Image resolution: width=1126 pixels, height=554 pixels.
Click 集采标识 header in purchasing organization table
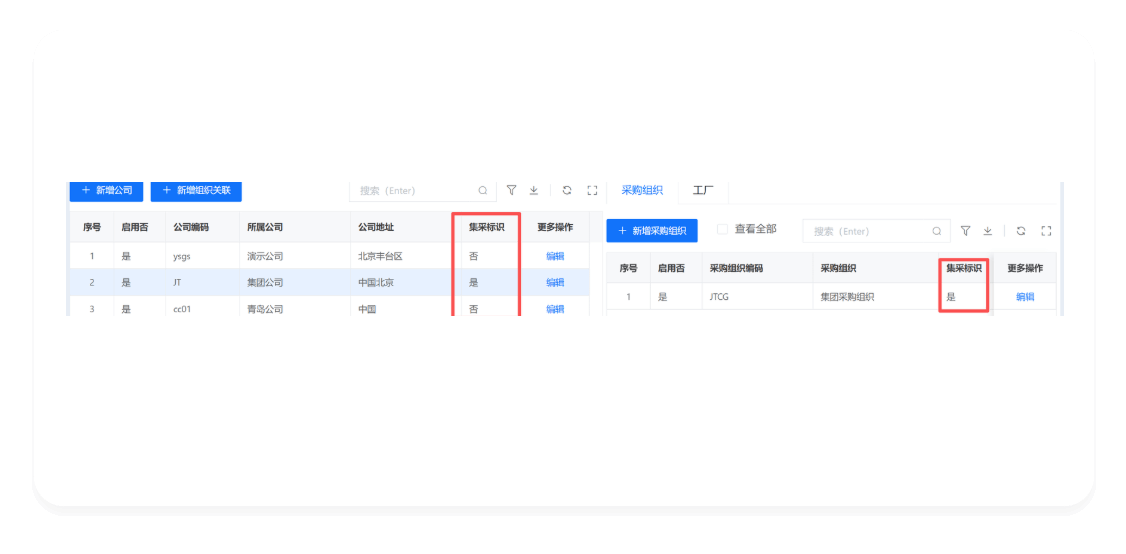pos(964,268)
